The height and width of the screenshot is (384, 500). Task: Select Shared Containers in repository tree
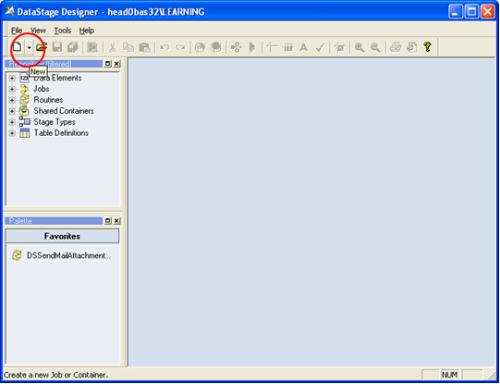click(64, 111)
